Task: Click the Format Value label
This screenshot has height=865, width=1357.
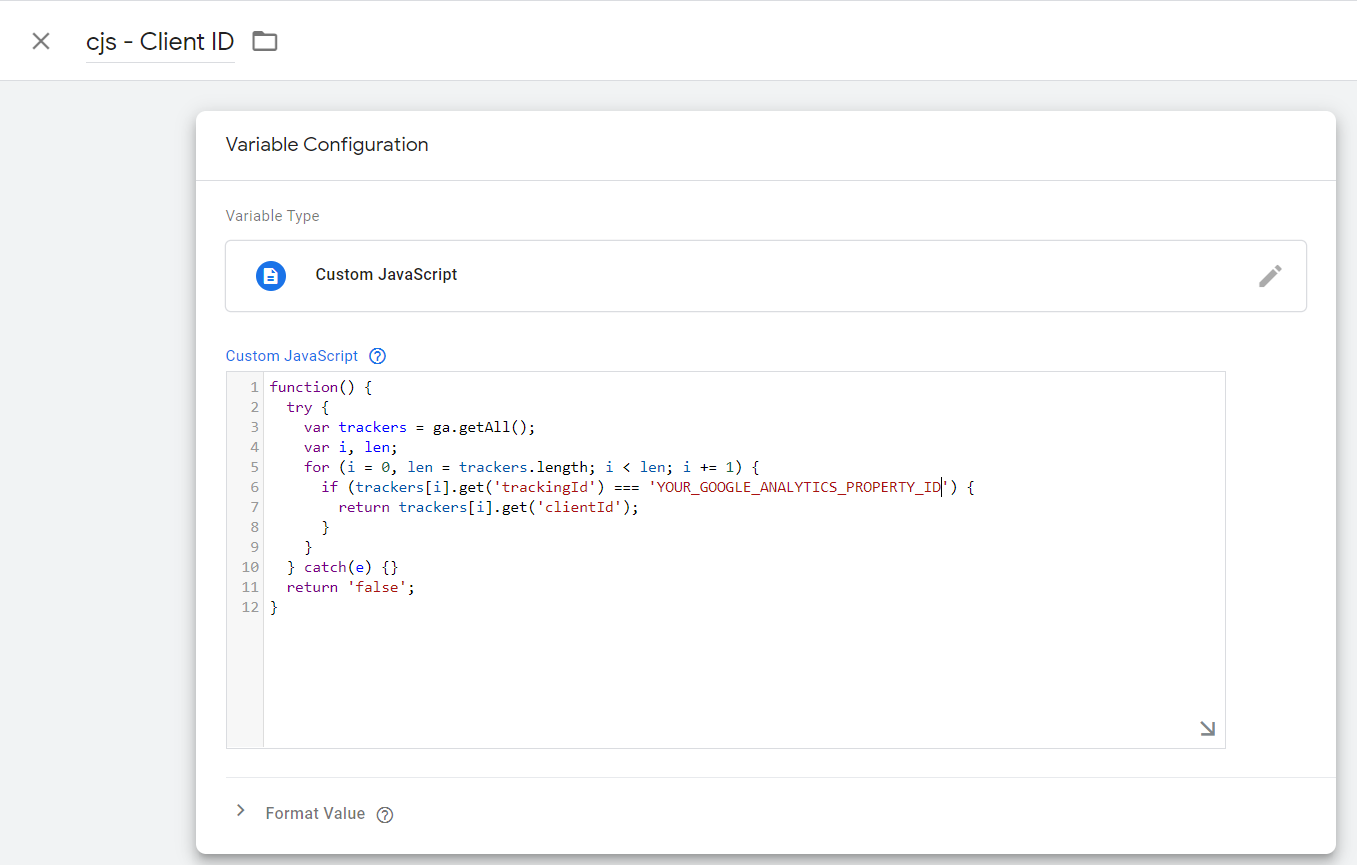Action: (x=315, y=813)
